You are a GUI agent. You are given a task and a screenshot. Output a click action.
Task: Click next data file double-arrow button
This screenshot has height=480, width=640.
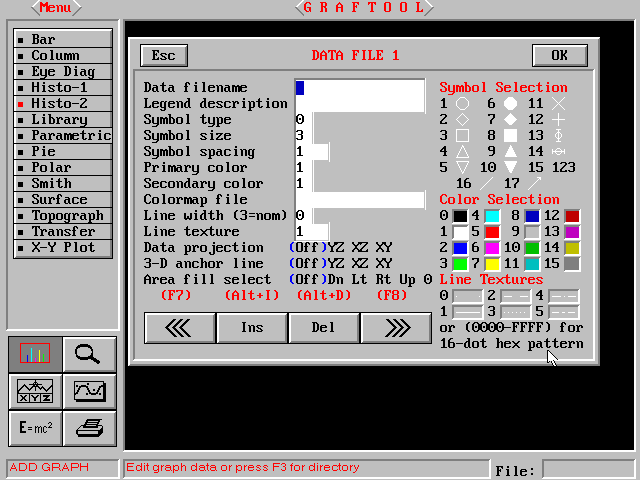click(x=396, y=328)
